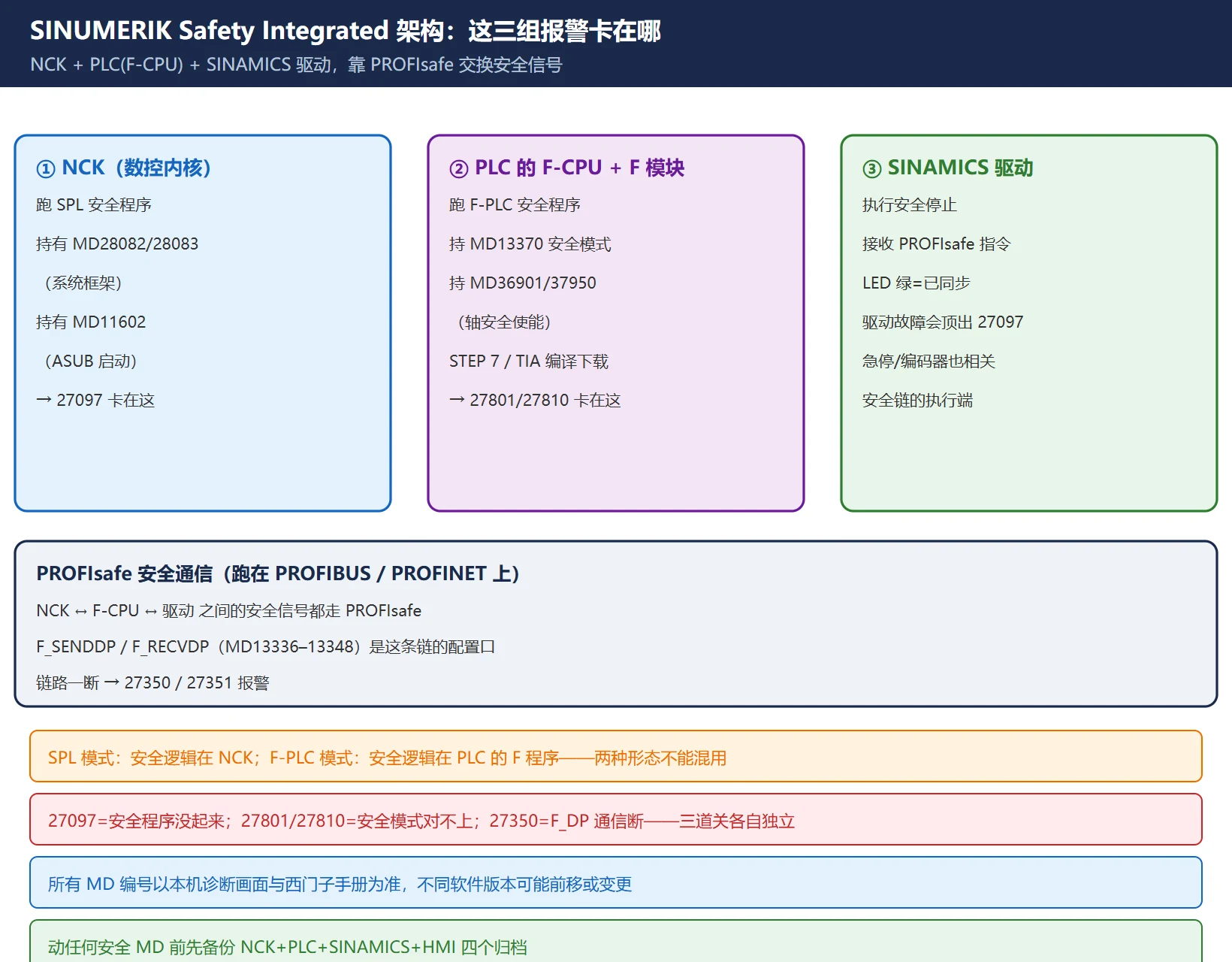Click the text "安全链的执行端"
This screenshot has width=1232, height=962.
tap(918, 401)
